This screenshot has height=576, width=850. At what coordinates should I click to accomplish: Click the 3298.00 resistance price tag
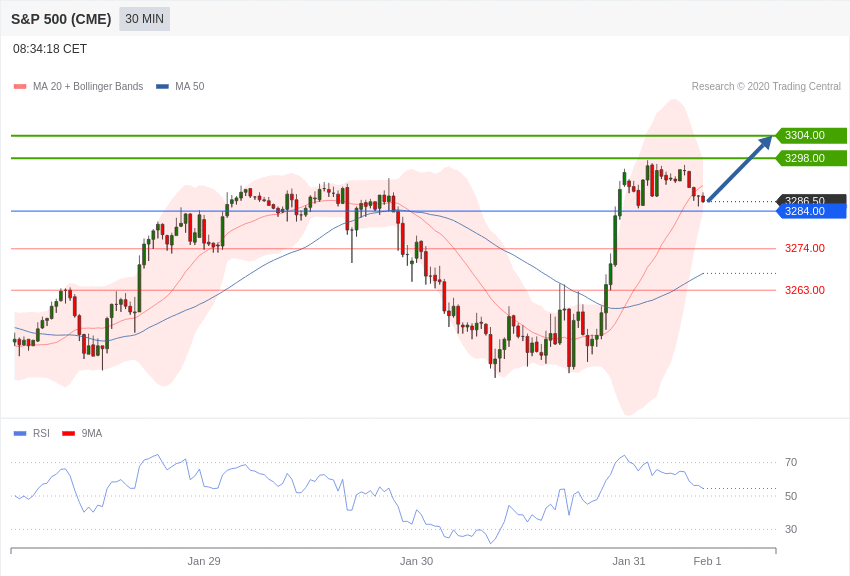pyautogui.click(x=811, y=158)
